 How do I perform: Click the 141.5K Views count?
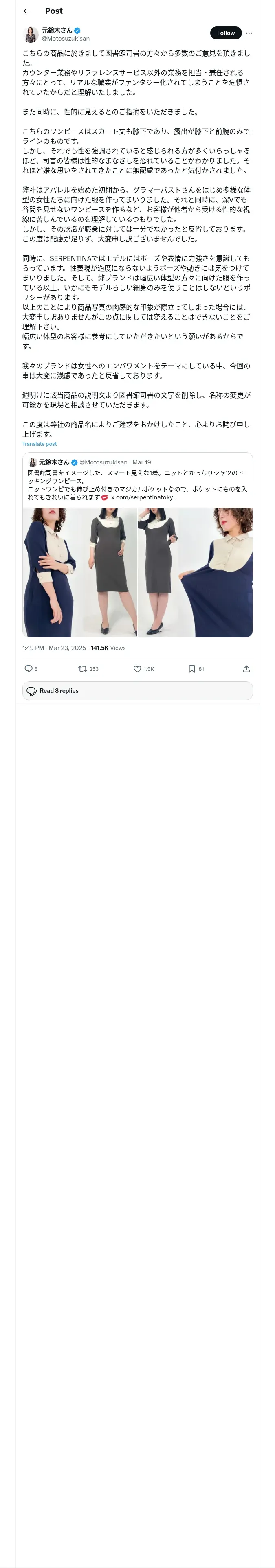108,648
